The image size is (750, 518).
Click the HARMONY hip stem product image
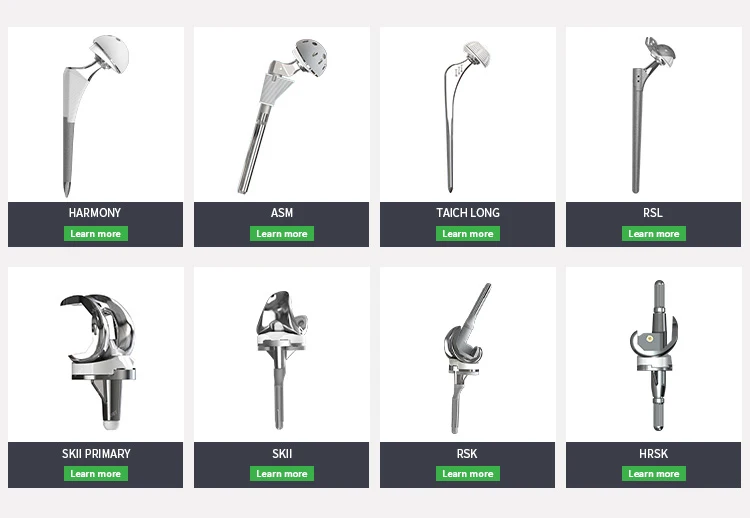click(96, 115)
